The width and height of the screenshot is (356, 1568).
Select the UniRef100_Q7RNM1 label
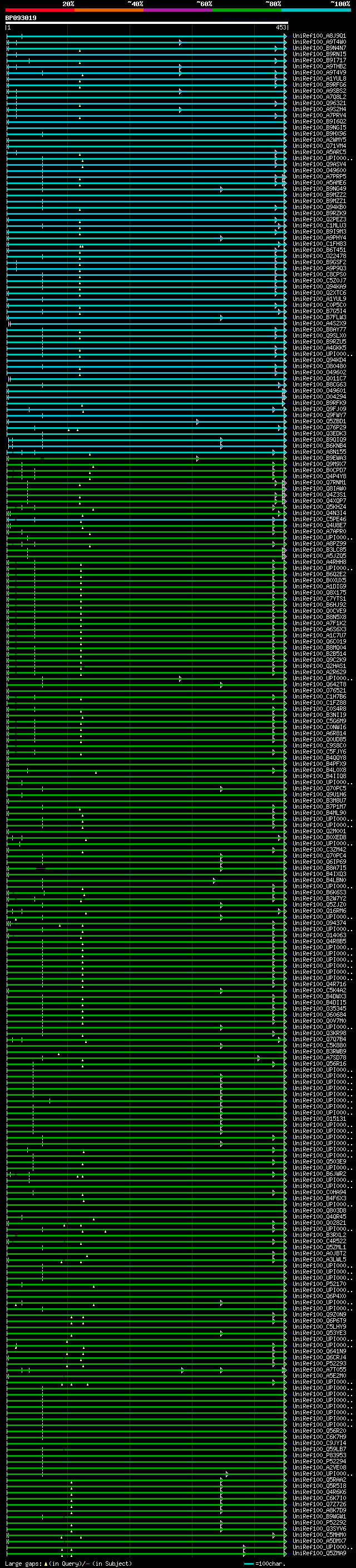coord(319,483)
